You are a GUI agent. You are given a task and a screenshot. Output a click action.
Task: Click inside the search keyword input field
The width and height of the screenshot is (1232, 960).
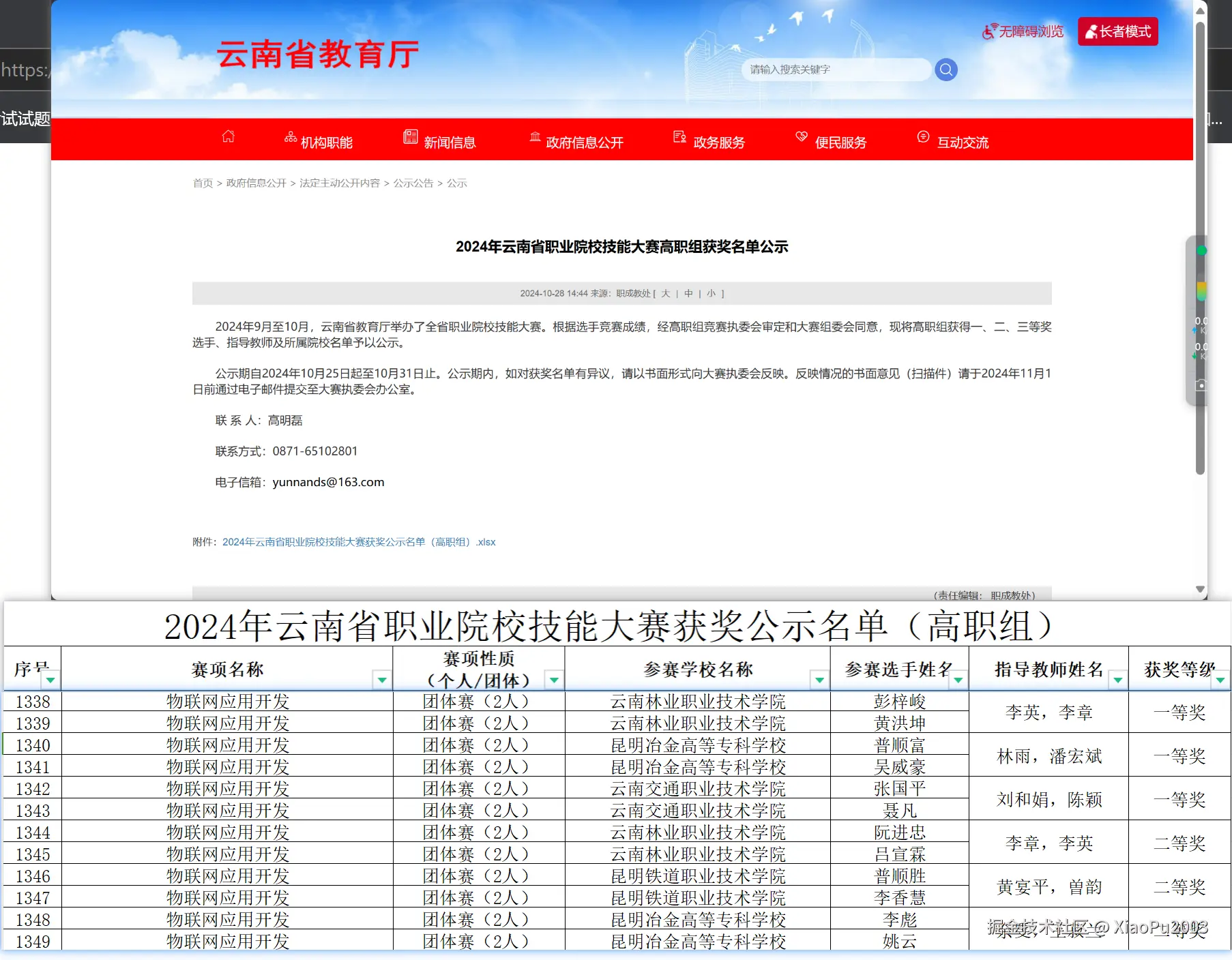coord(836,69)
